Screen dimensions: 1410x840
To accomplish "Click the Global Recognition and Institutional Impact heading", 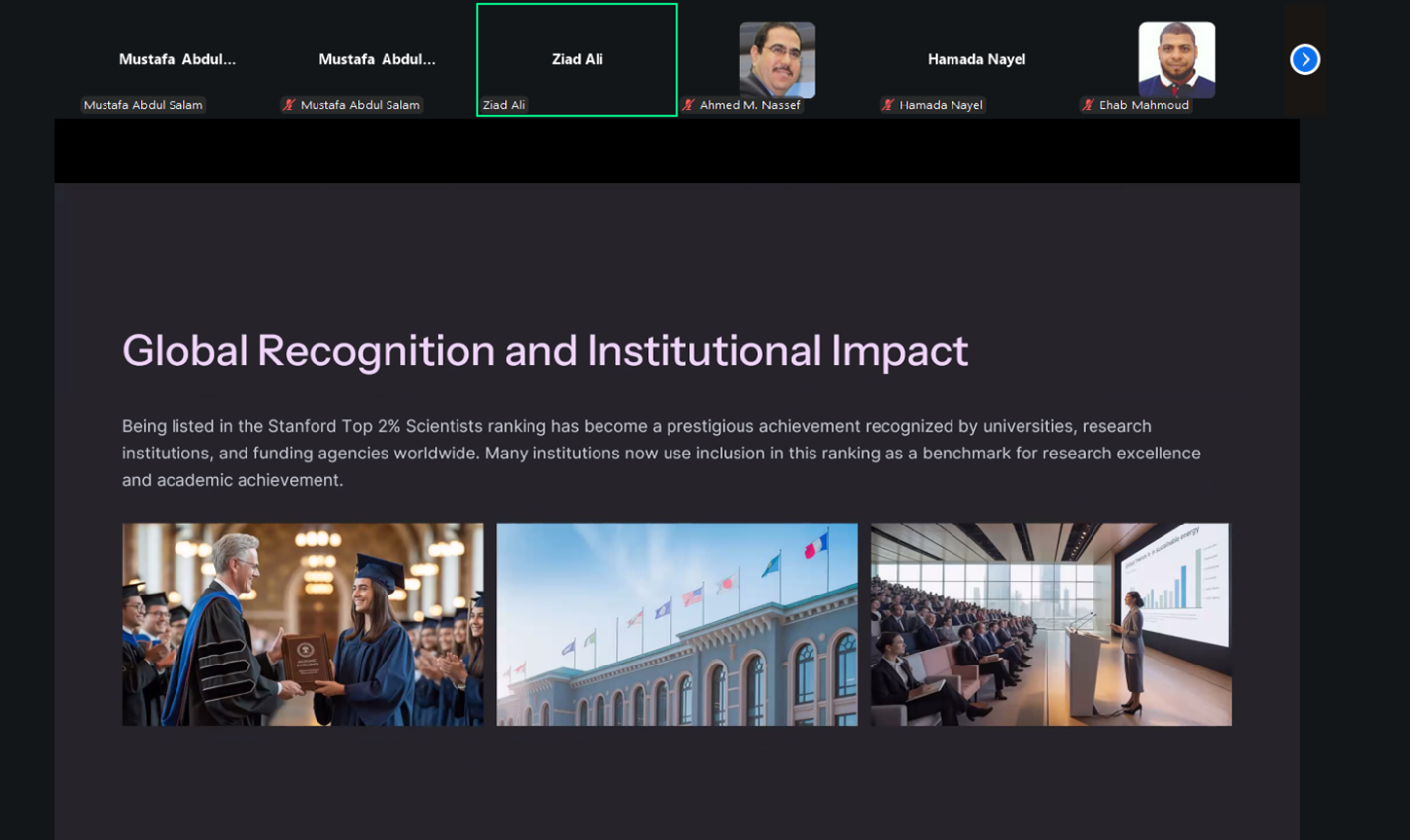I will tap(545, 351).
